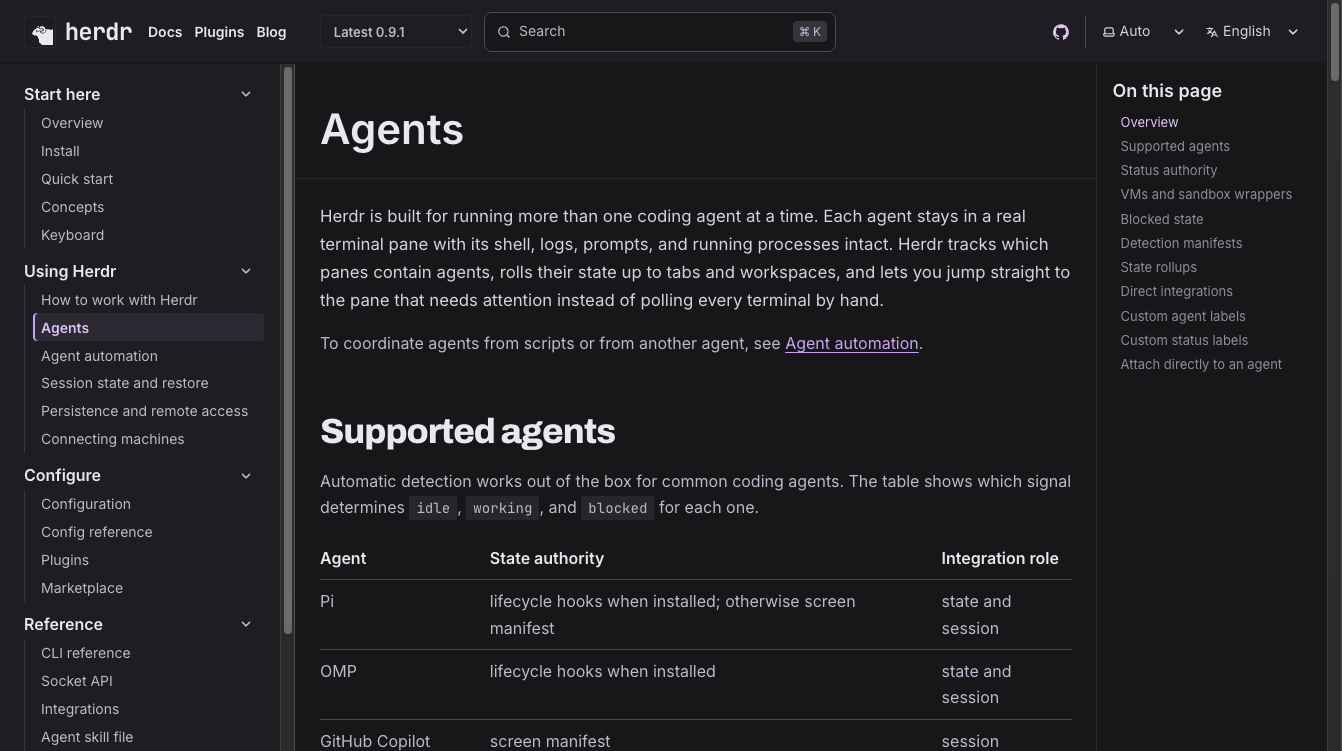Open the Blog header link

271,32
